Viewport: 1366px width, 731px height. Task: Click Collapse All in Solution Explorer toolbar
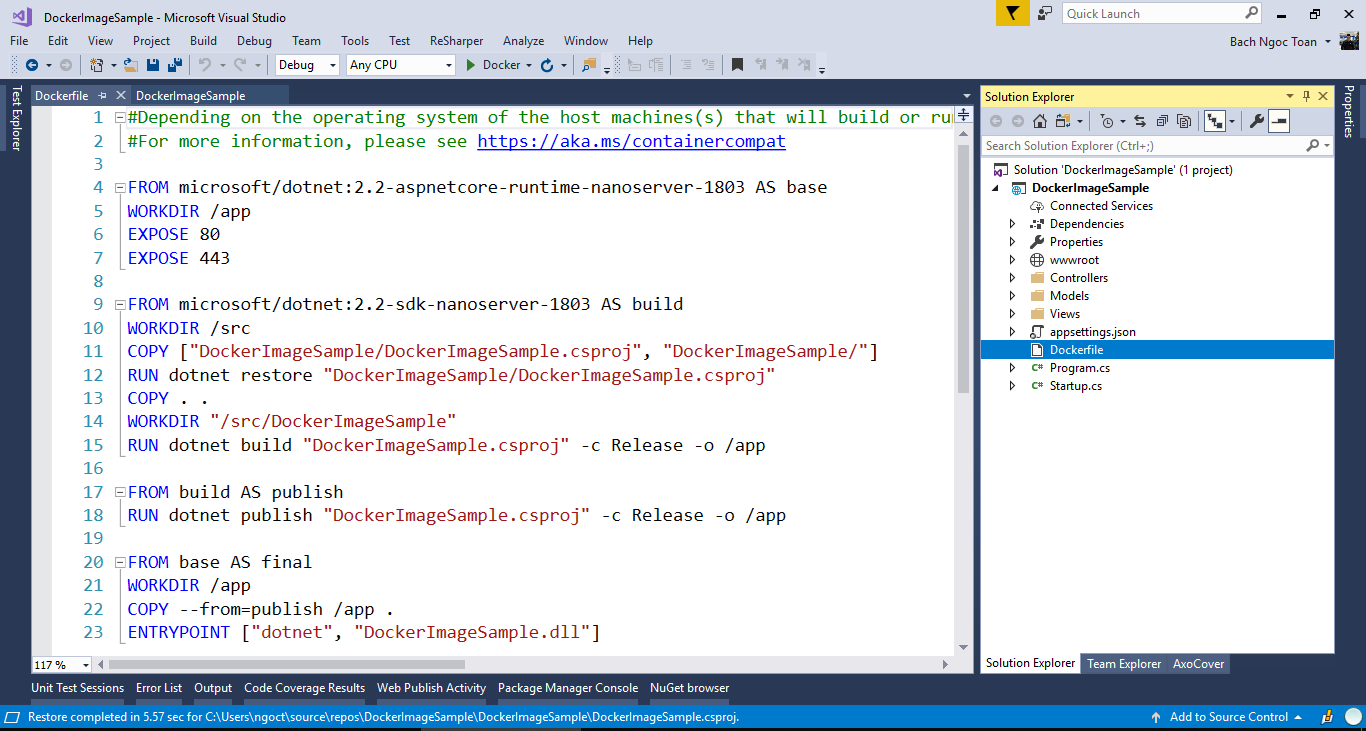1162,121
